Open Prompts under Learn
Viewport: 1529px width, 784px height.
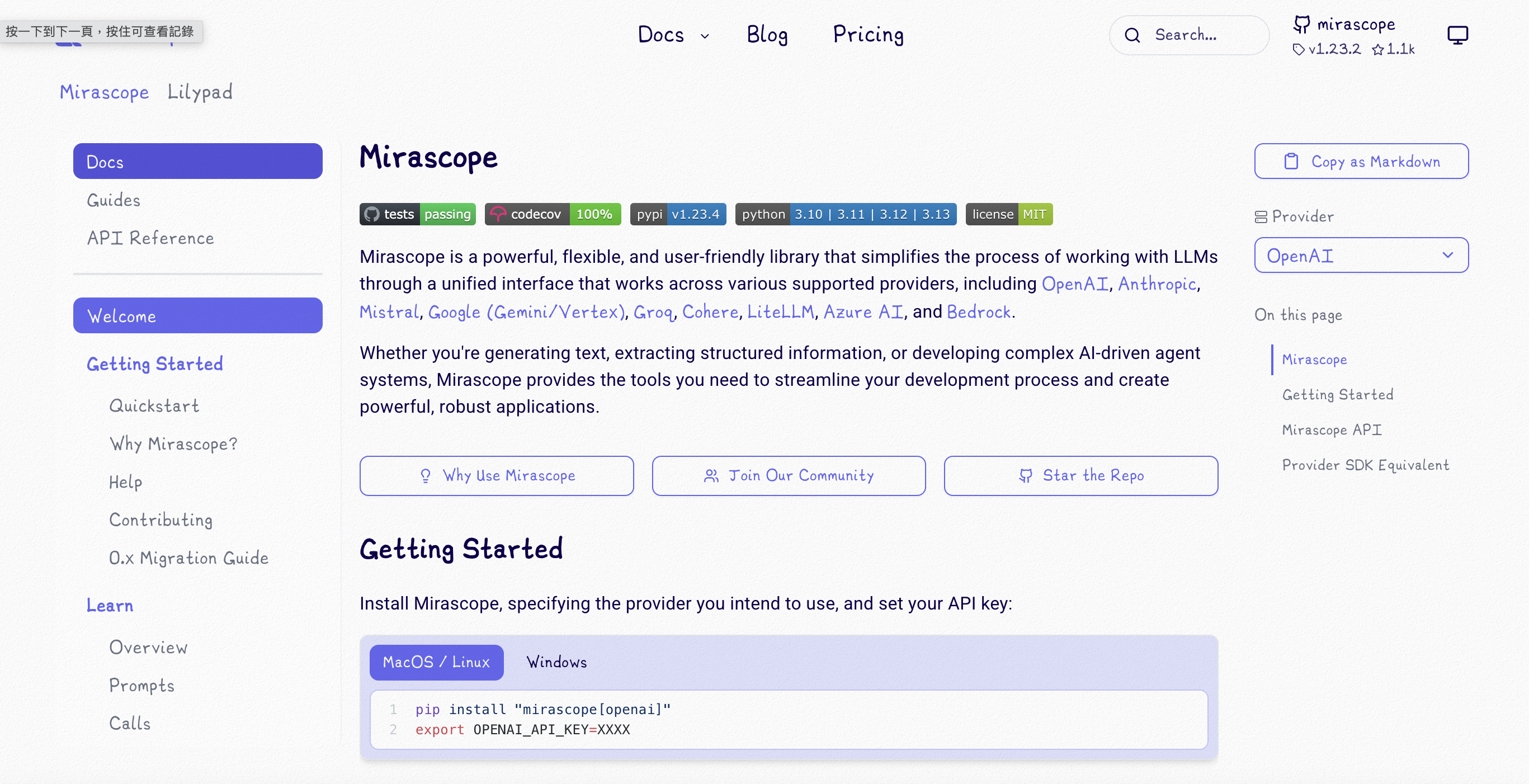coord(141,686)
